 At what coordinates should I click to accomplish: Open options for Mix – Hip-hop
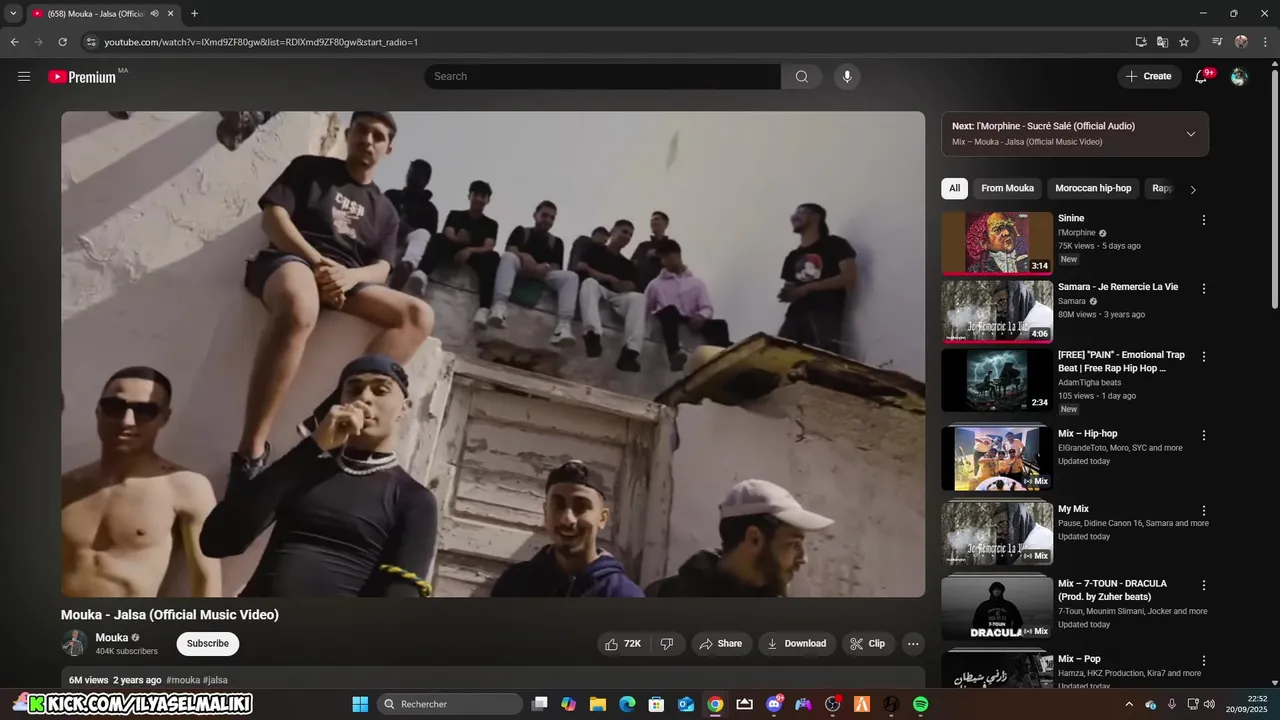point(1204,435)
